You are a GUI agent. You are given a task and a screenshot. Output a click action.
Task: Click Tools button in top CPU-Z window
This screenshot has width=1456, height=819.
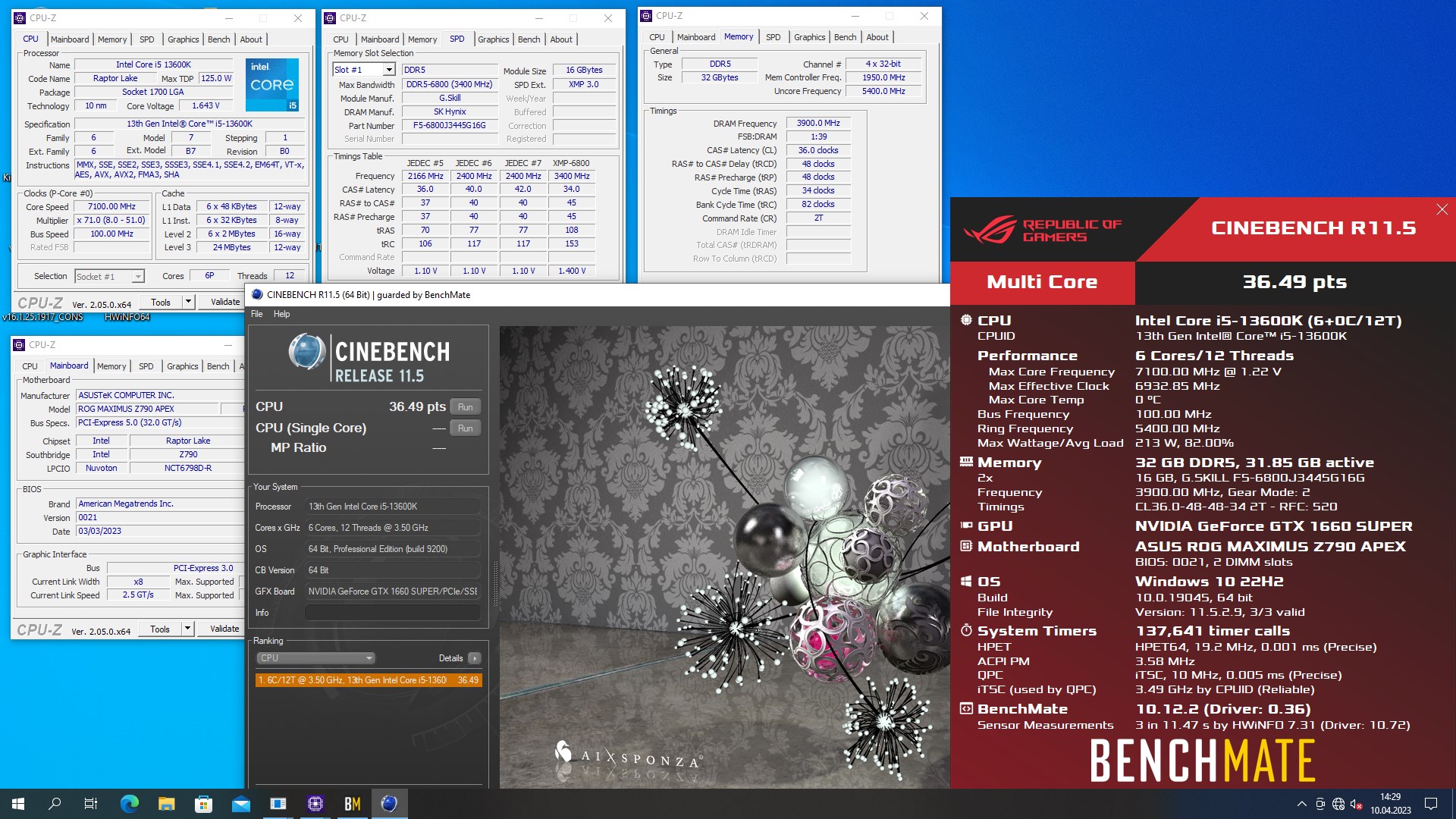160,302
